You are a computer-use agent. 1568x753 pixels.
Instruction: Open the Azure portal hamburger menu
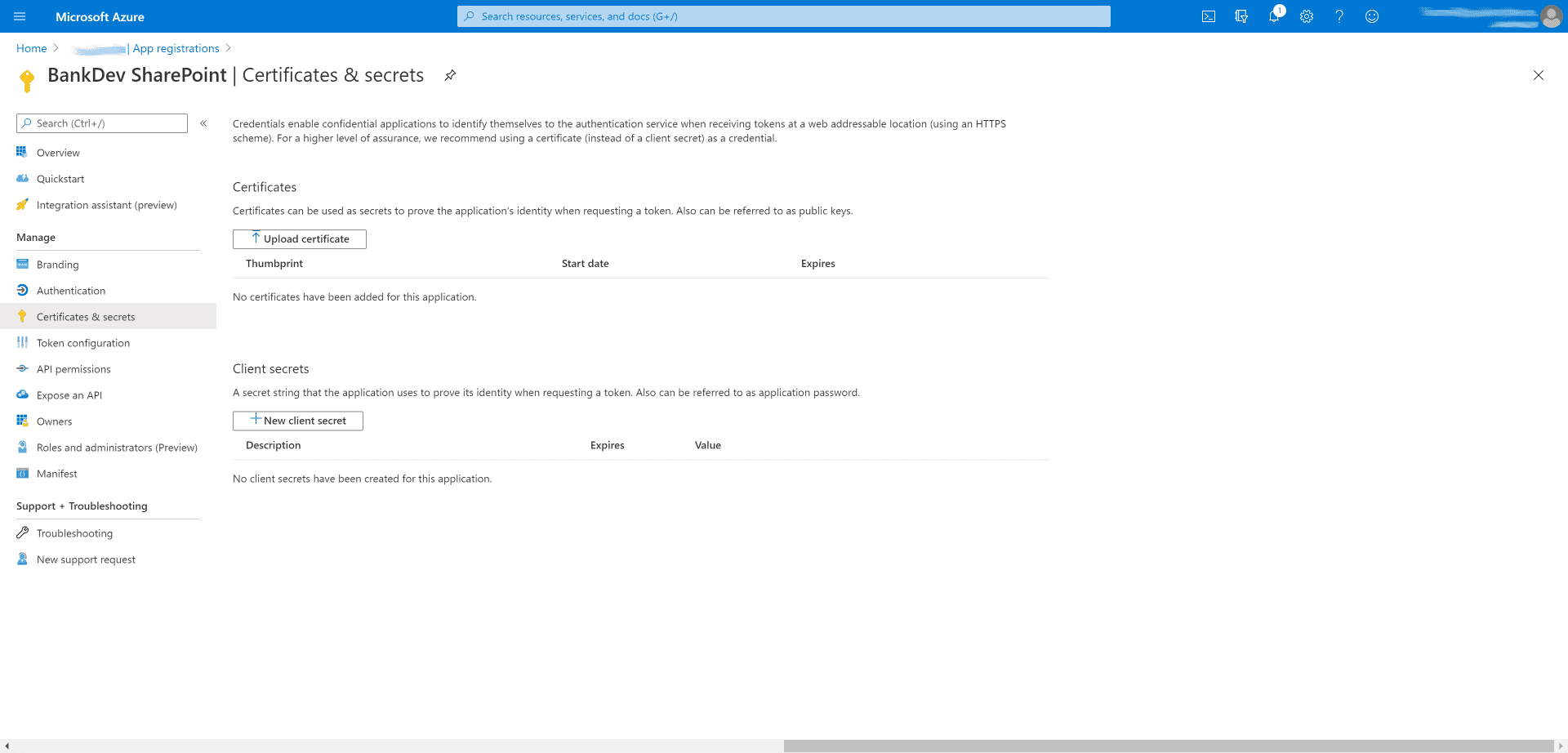coord(20,16)
